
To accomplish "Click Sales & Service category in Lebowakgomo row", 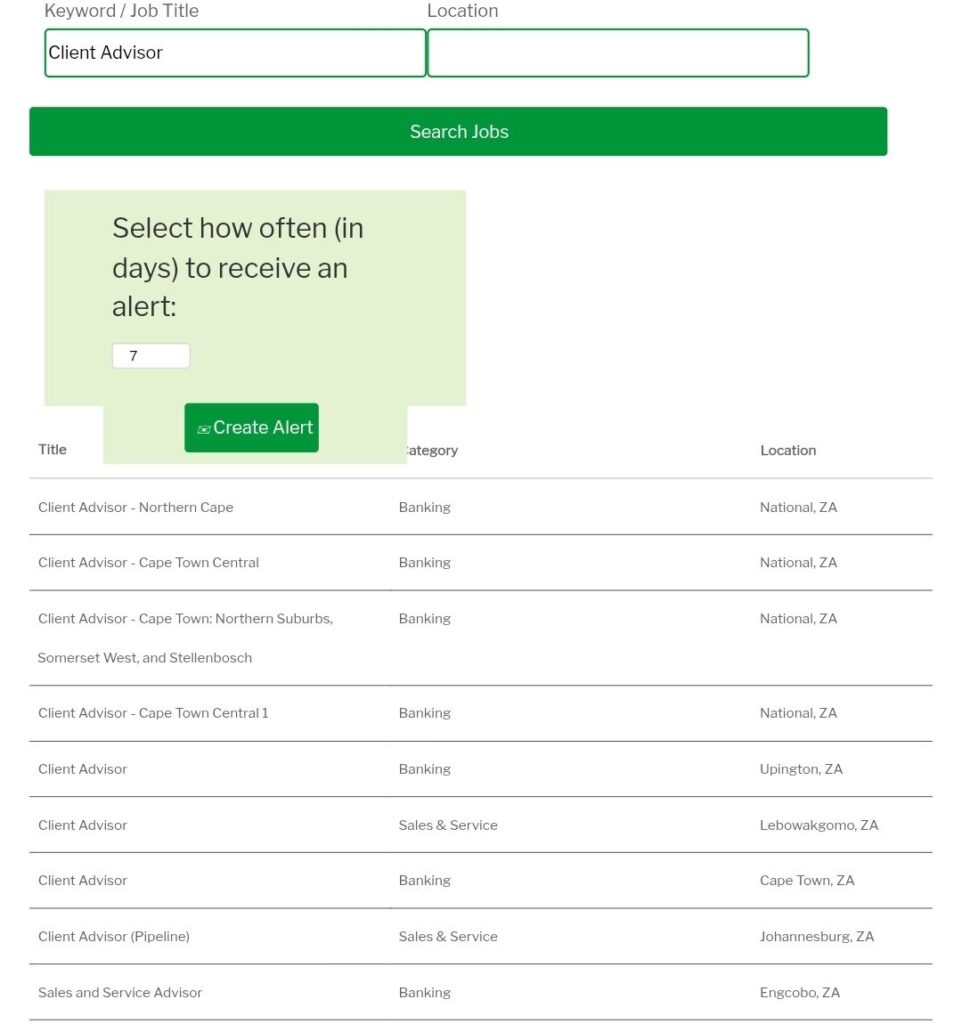I will coord(447,825).
